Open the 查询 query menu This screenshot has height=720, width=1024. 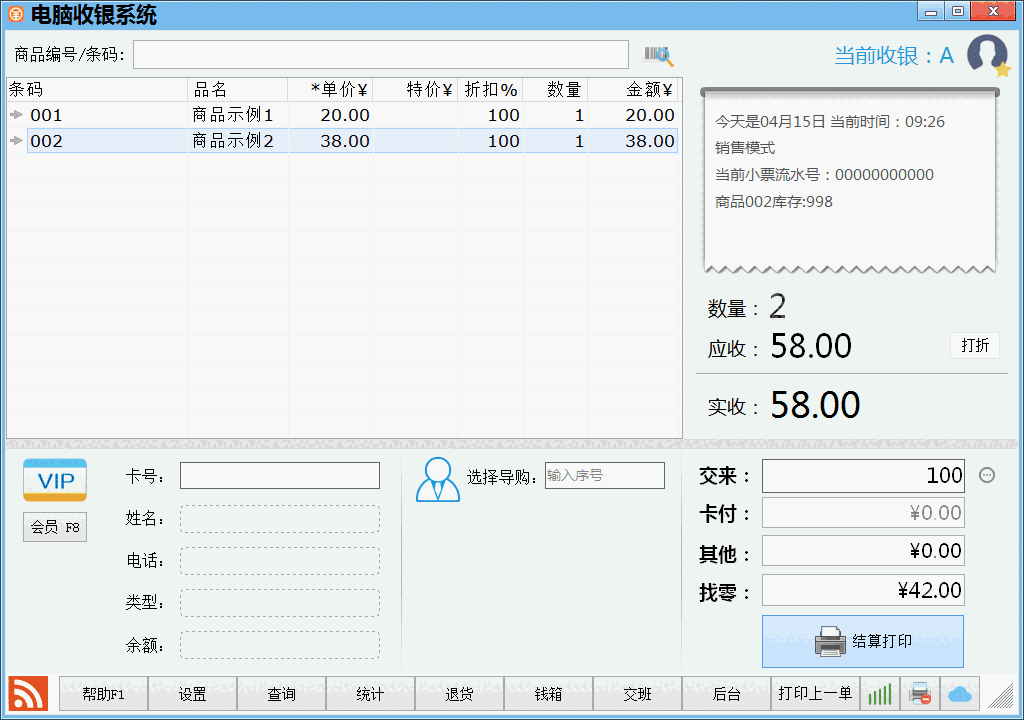281,692
